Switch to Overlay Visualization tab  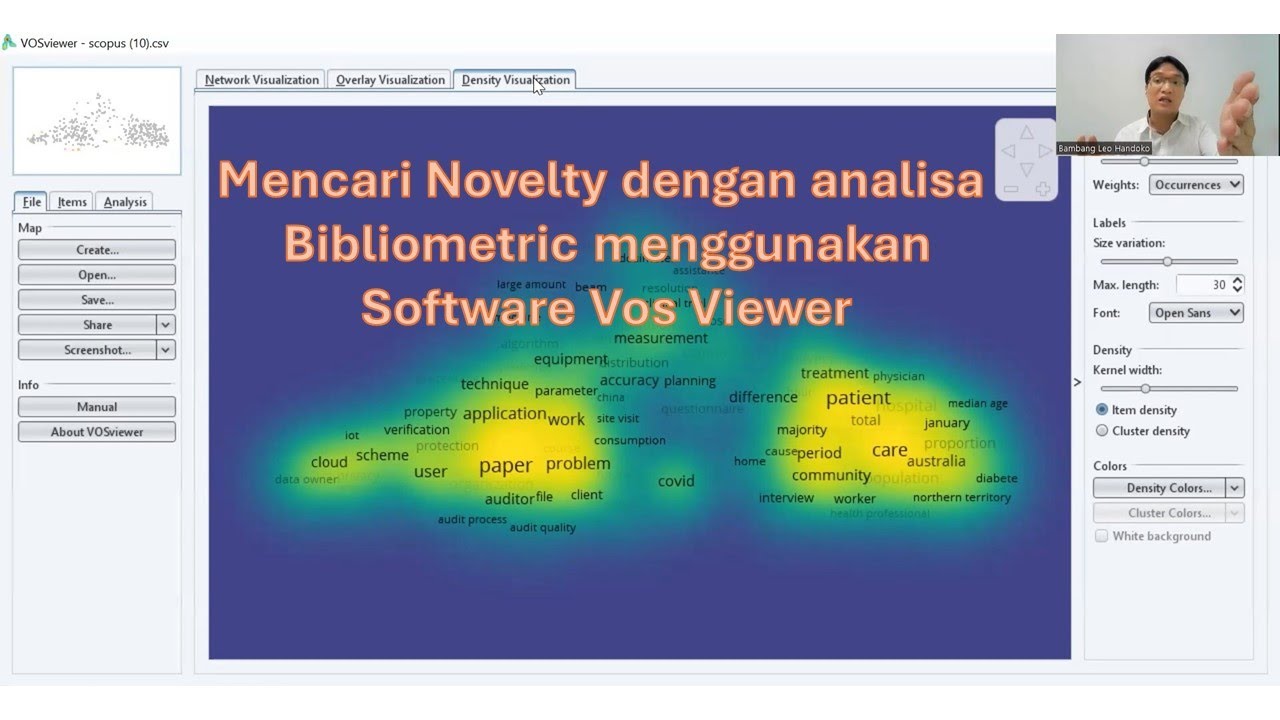[390, 80]
